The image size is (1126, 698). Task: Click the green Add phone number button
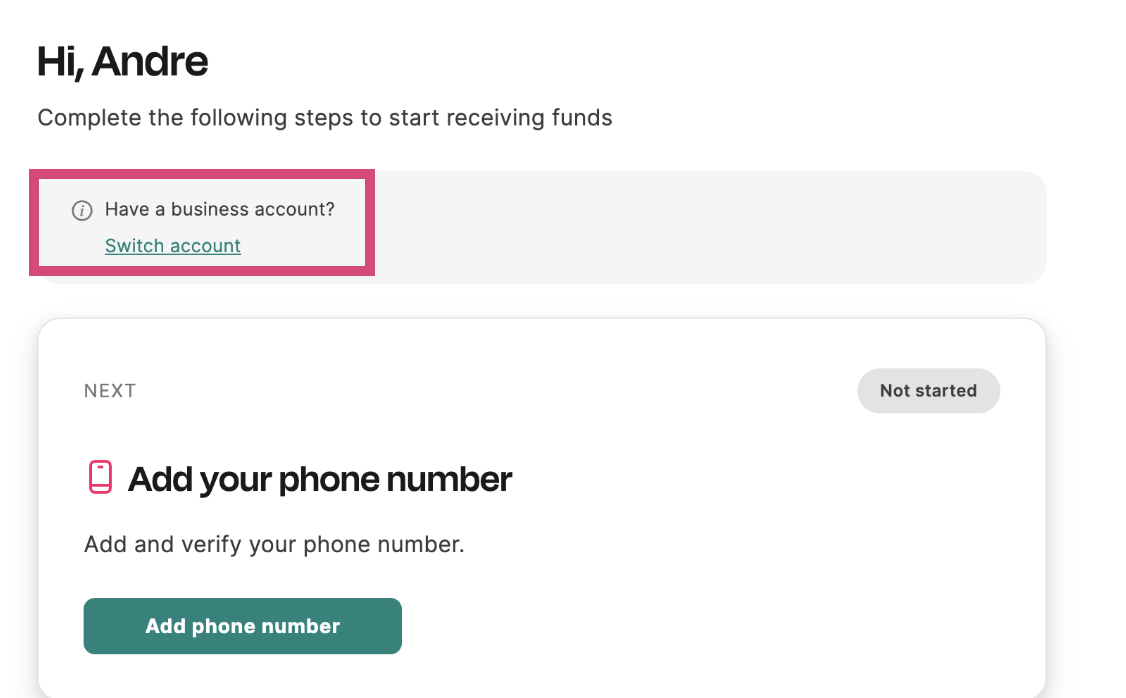pyautogui.click(x=243, y=626)
